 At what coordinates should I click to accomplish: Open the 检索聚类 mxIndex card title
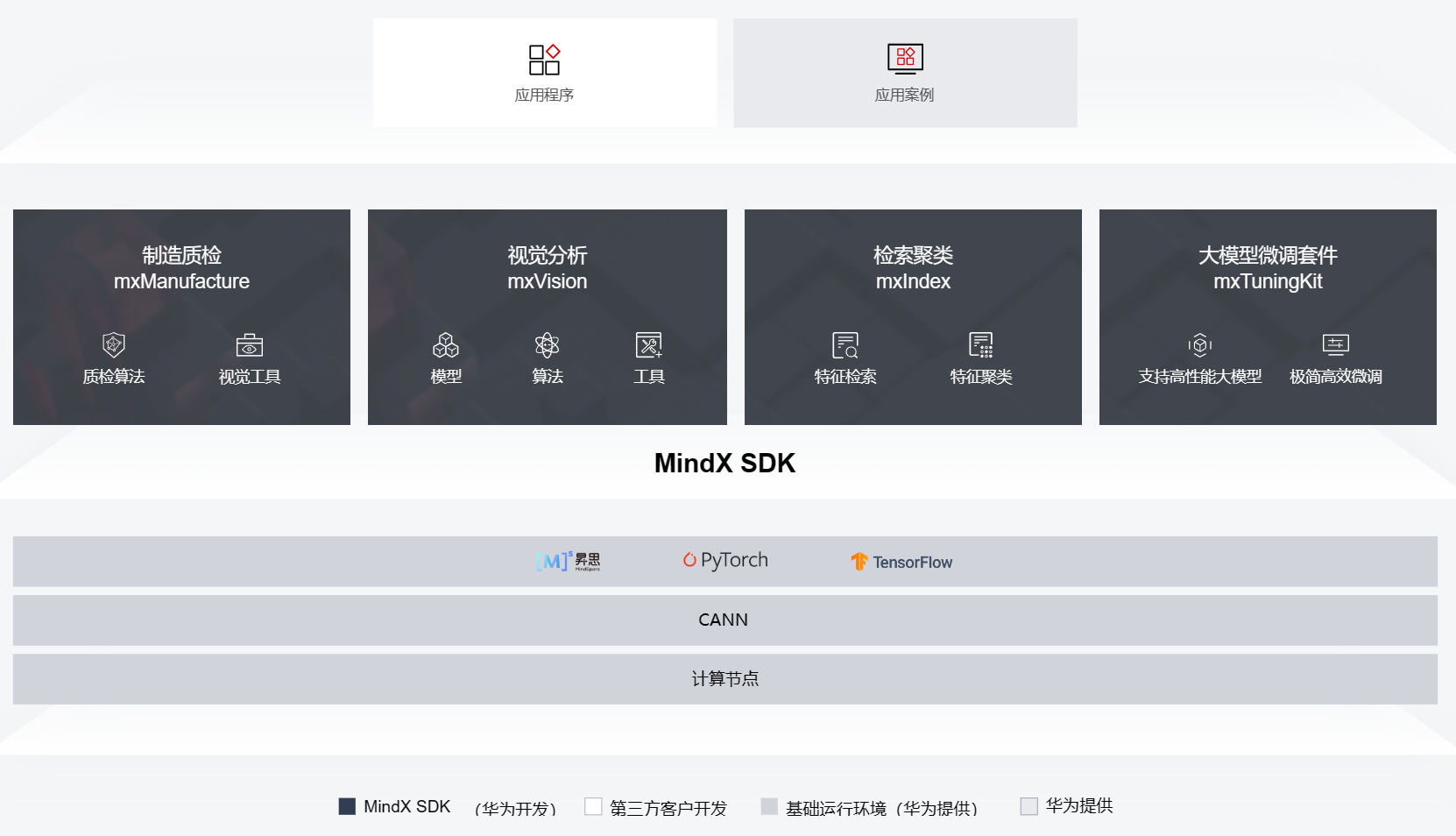click(913, 268)
